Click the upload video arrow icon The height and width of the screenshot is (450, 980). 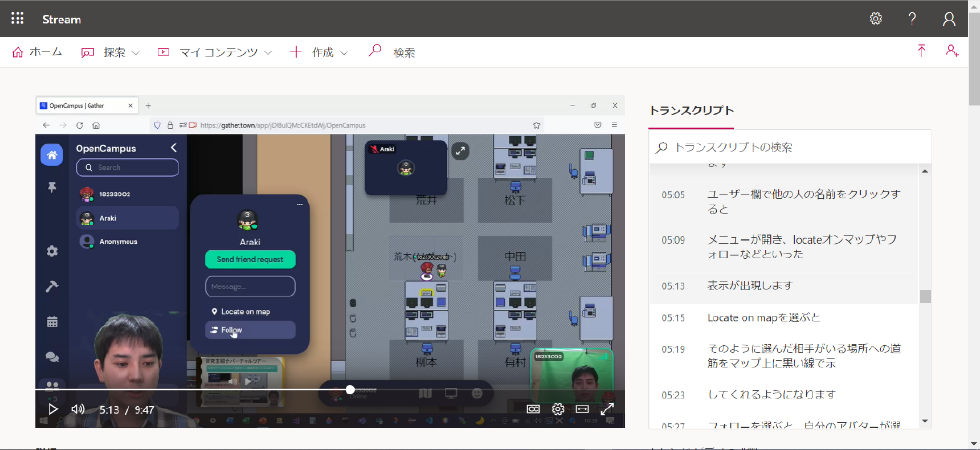click(921, 51)
